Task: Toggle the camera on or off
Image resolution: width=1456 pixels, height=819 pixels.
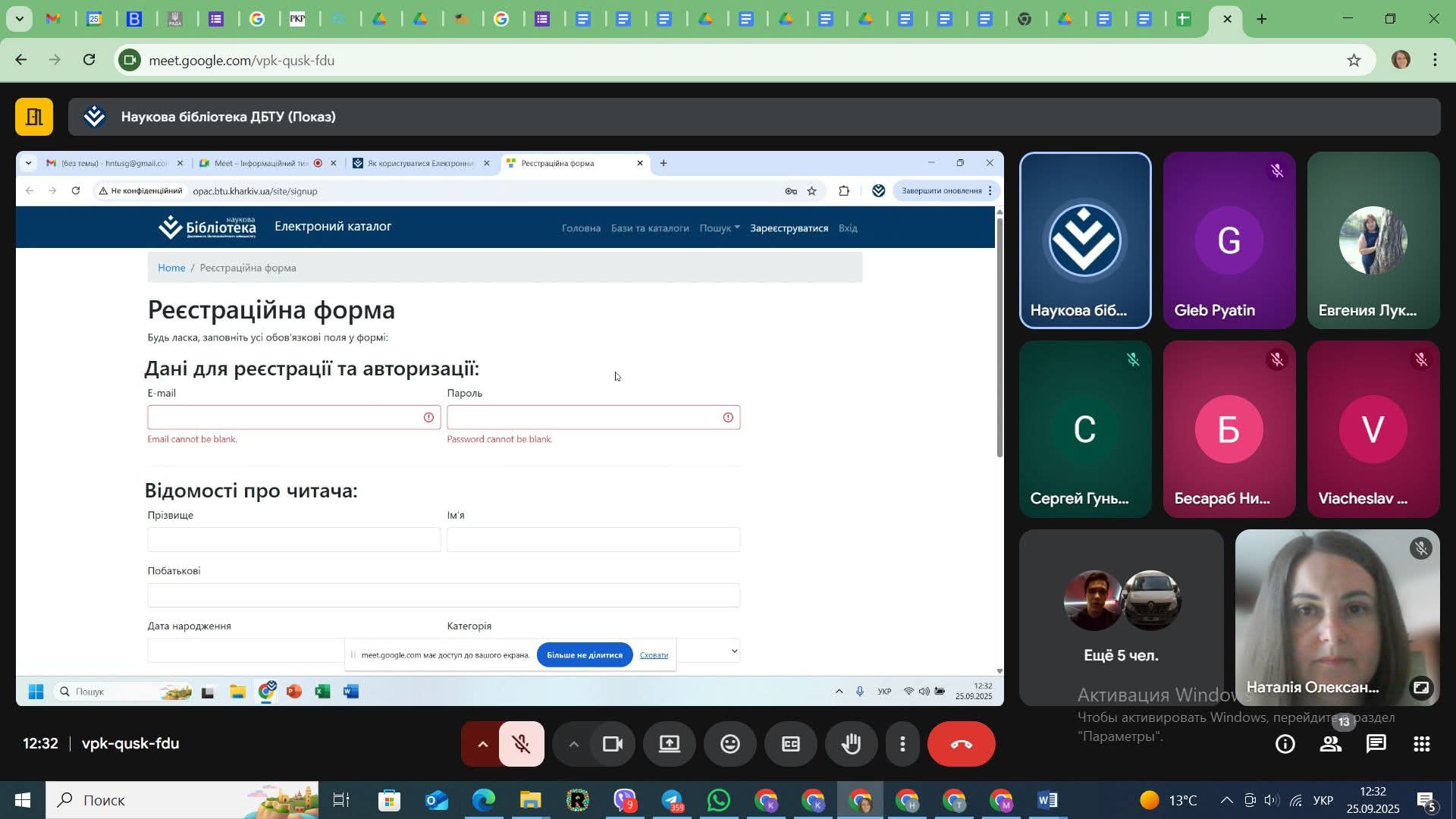Action: coord(612,744)
